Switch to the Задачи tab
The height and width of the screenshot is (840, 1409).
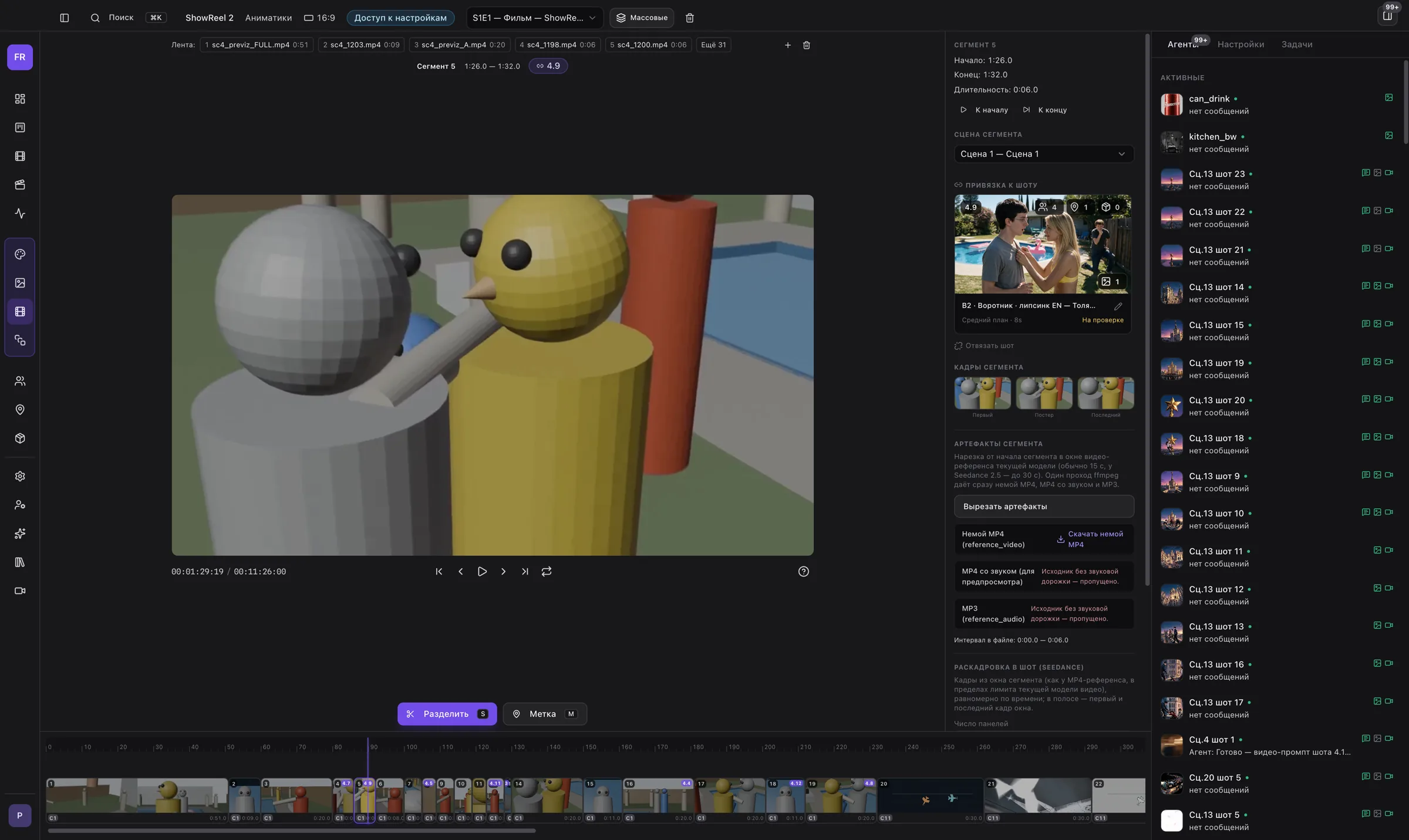pyautogui.click(x=1297, y=45)
